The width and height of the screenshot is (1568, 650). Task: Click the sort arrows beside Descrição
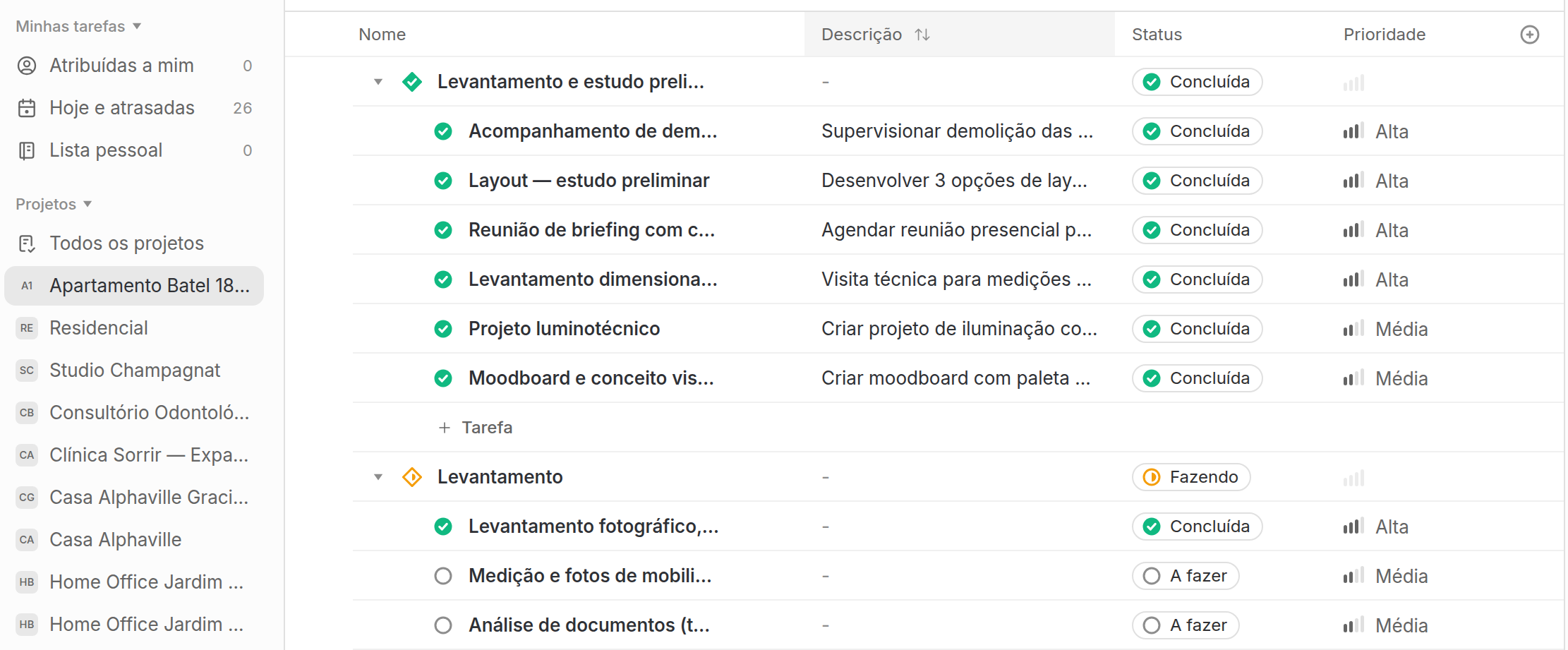pos(922,35)
